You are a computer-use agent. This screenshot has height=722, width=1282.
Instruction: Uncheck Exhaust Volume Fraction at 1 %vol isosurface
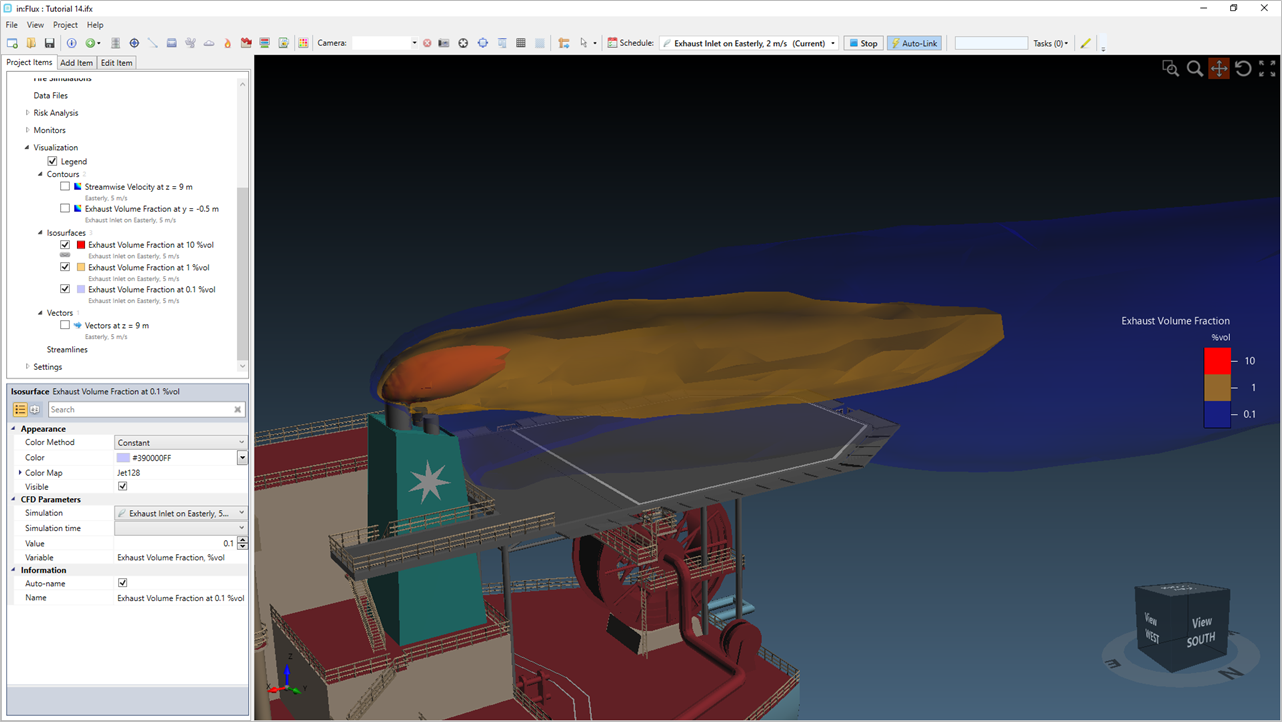tap(65, 267)
